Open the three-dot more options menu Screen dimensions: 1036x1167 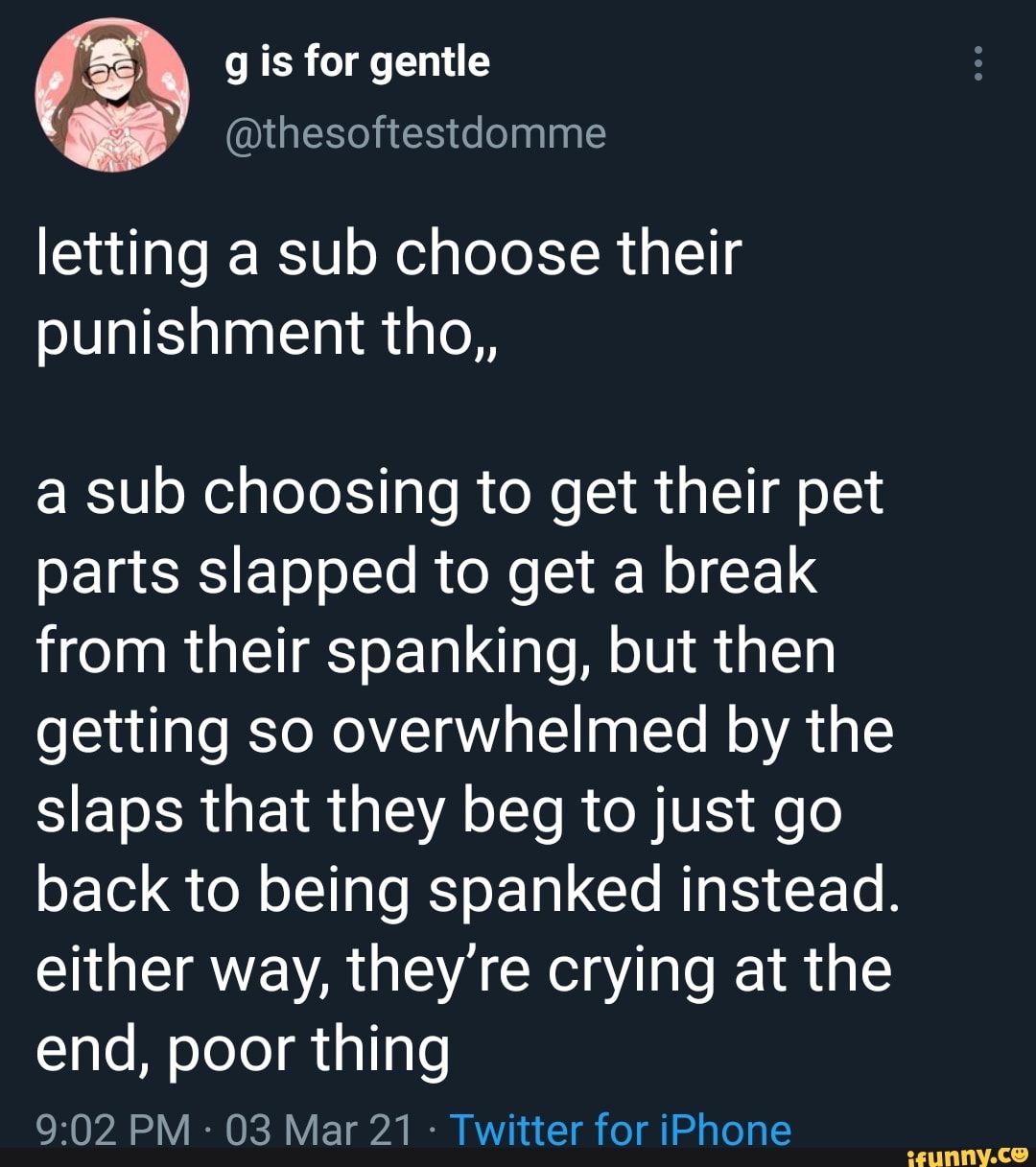978,63
